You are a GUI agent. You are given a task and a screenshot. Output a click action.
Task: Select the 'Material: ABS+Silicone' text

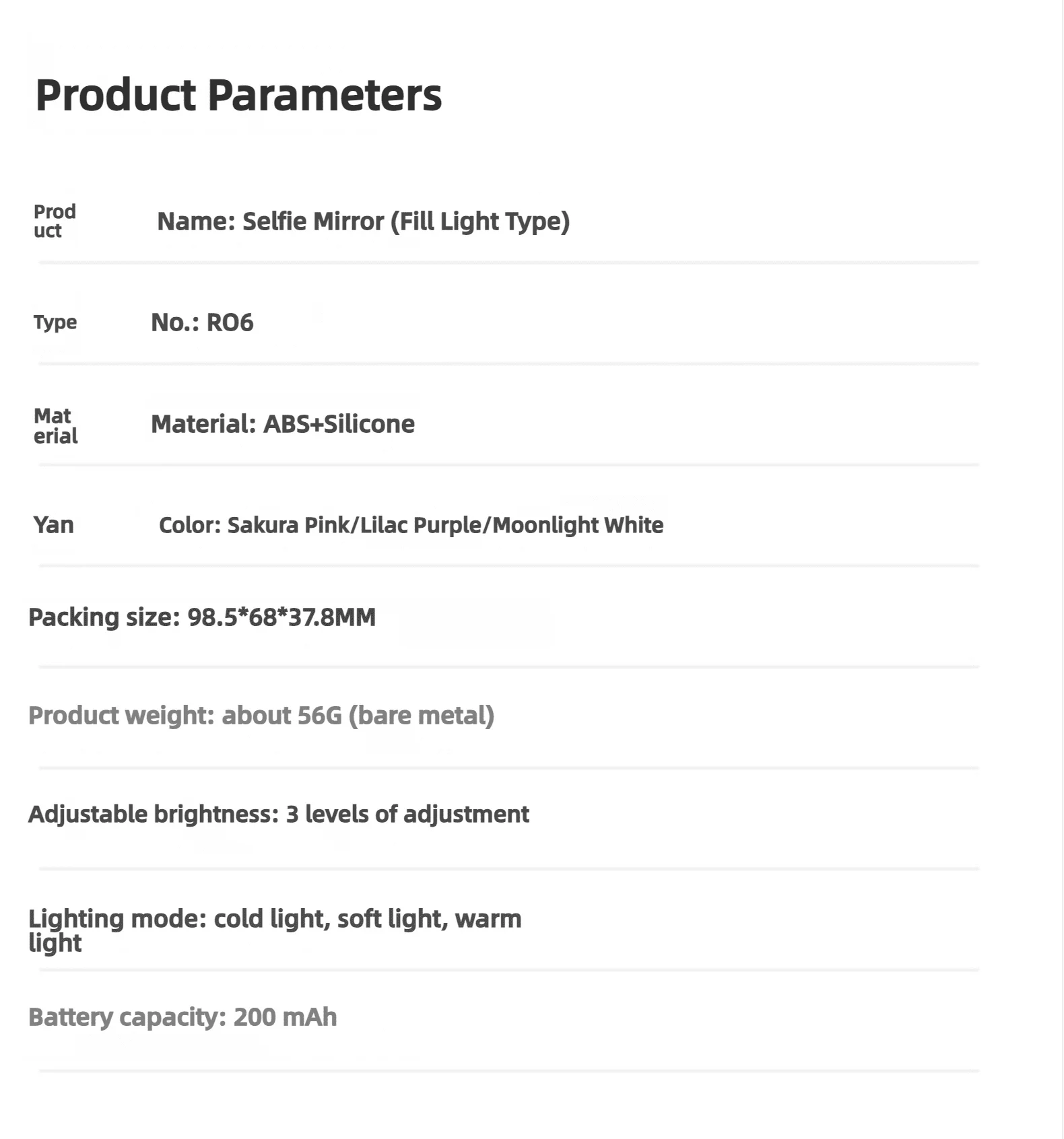point(283,424)
